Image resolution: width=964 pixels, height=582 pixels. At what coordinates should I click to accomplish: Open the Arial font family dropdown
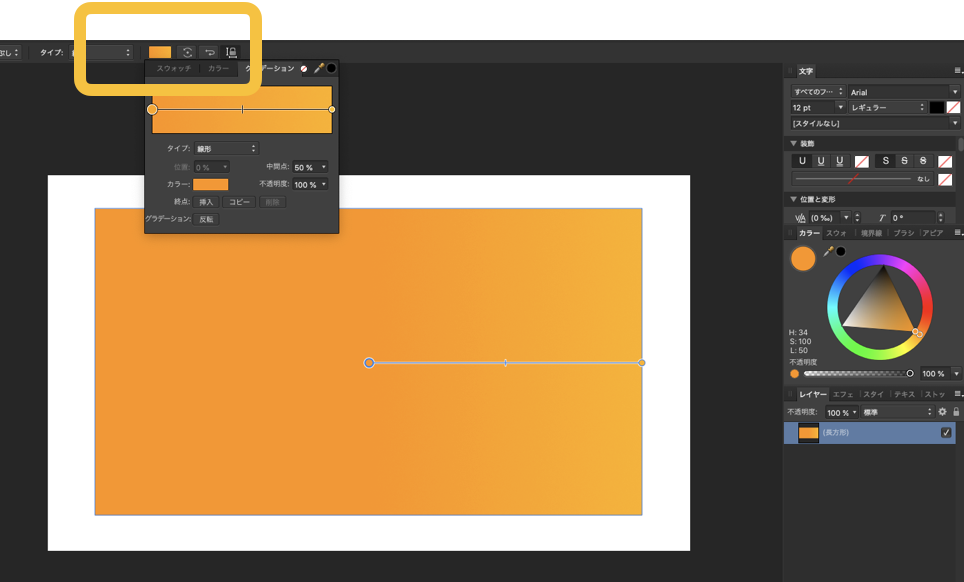(x=903, y=92)
